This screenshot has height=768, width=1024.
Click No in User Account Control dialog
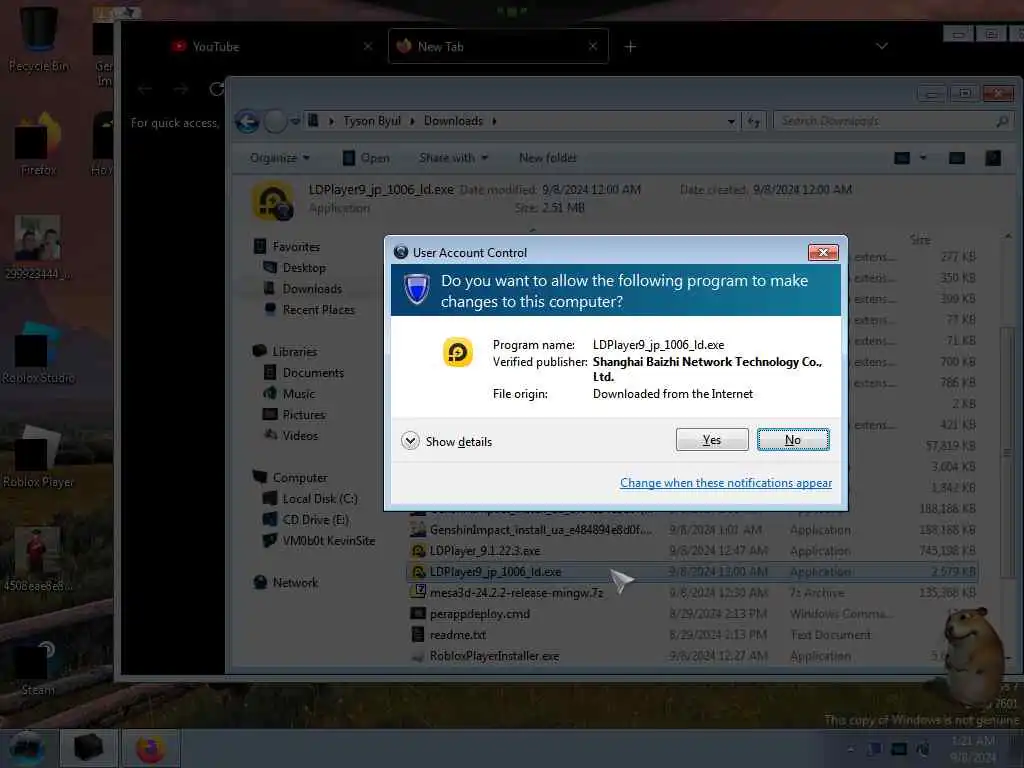click(793, 440)
